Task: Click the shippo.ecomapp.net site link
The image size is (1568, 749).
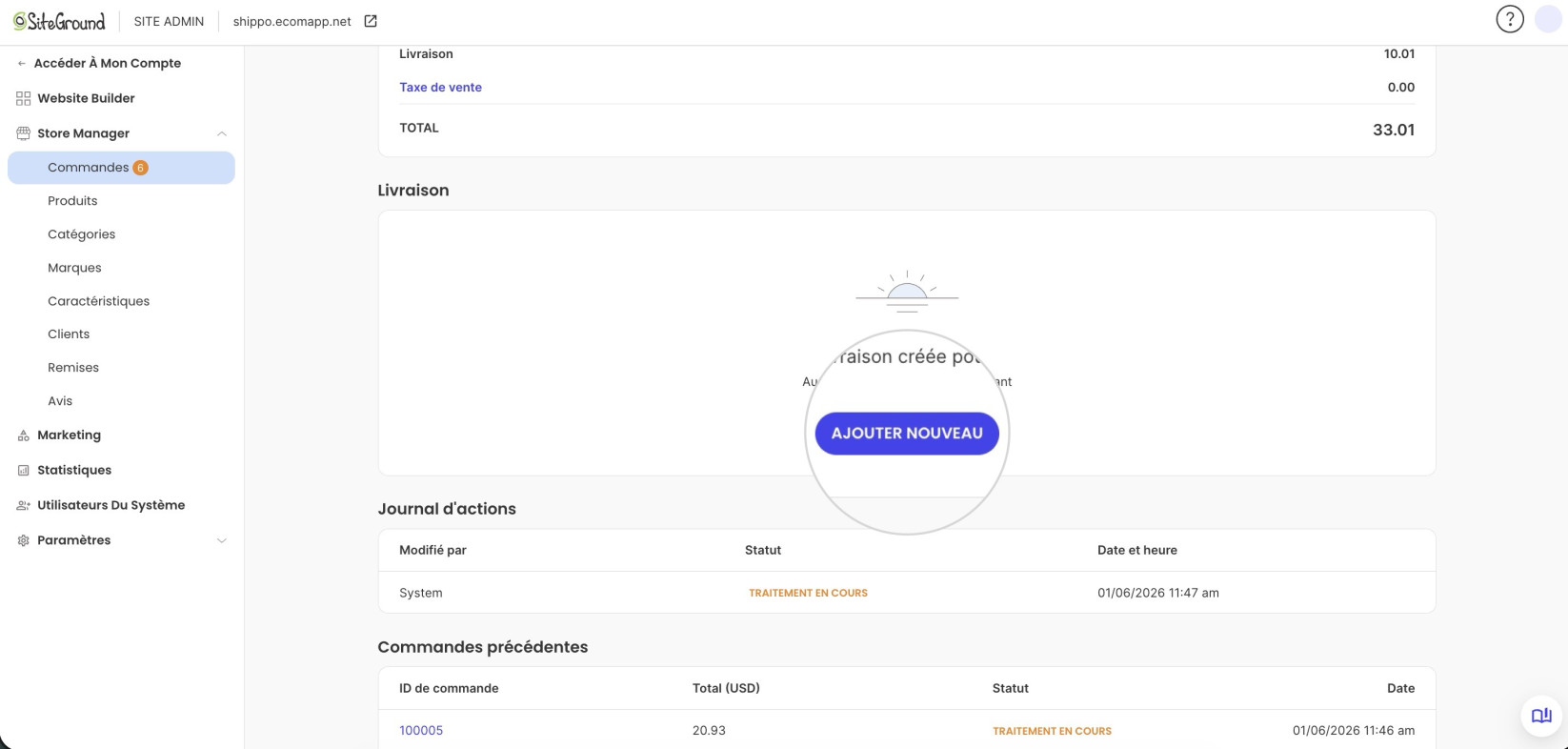Action: click(x=291, y=21)
